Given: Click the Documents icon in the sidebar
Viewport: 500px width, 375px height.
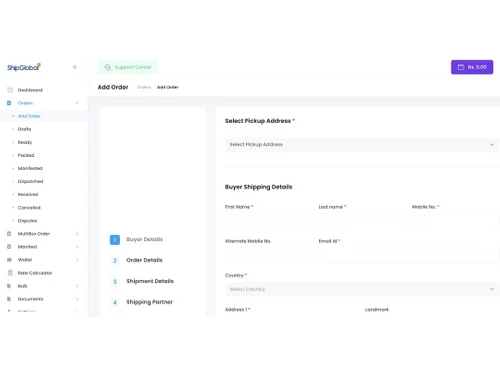Looking at the screenshot, I should click(9, 299).
